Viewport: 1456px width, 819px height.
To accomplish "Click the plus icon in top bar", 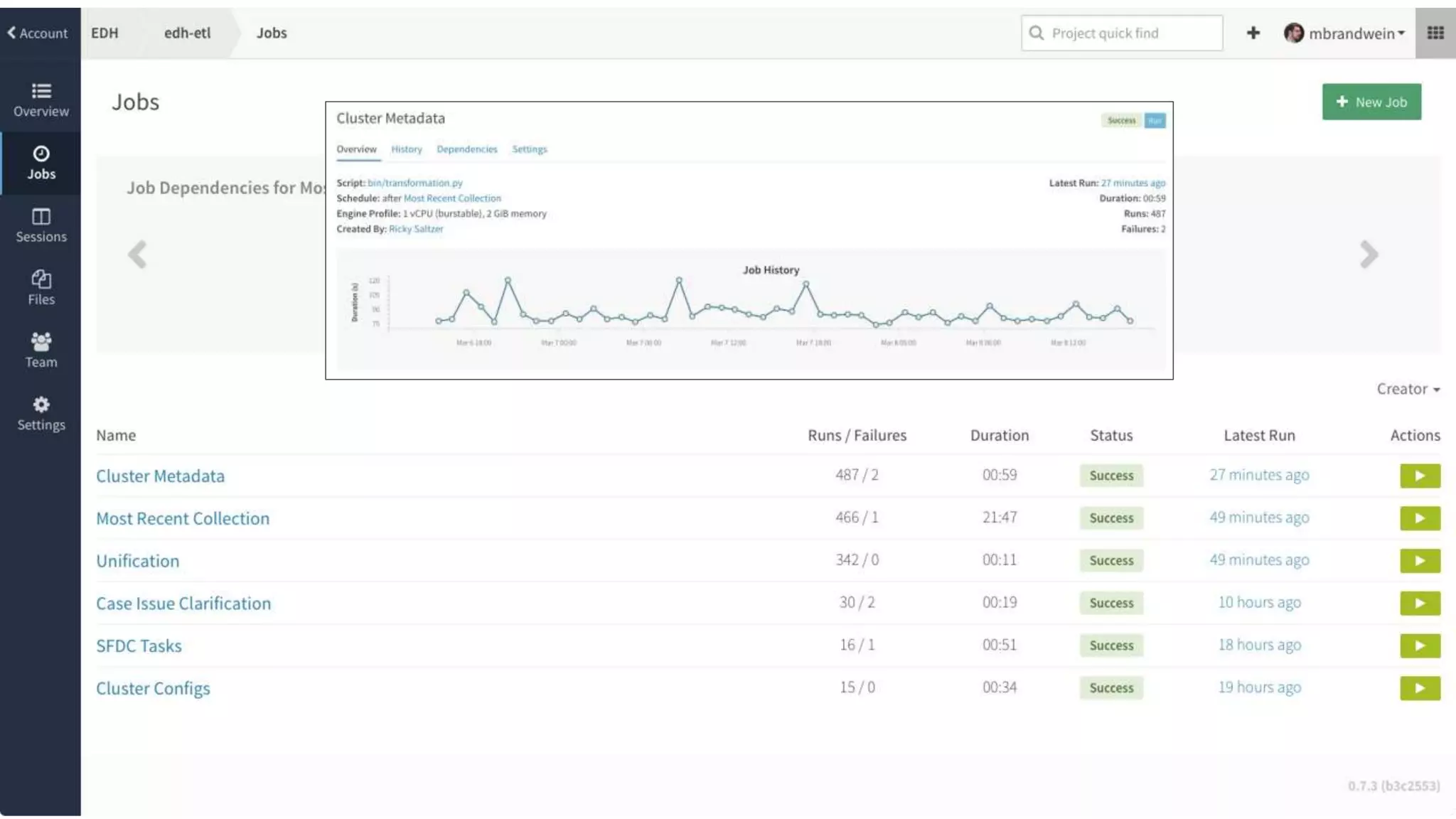I will coord(1253,33).
